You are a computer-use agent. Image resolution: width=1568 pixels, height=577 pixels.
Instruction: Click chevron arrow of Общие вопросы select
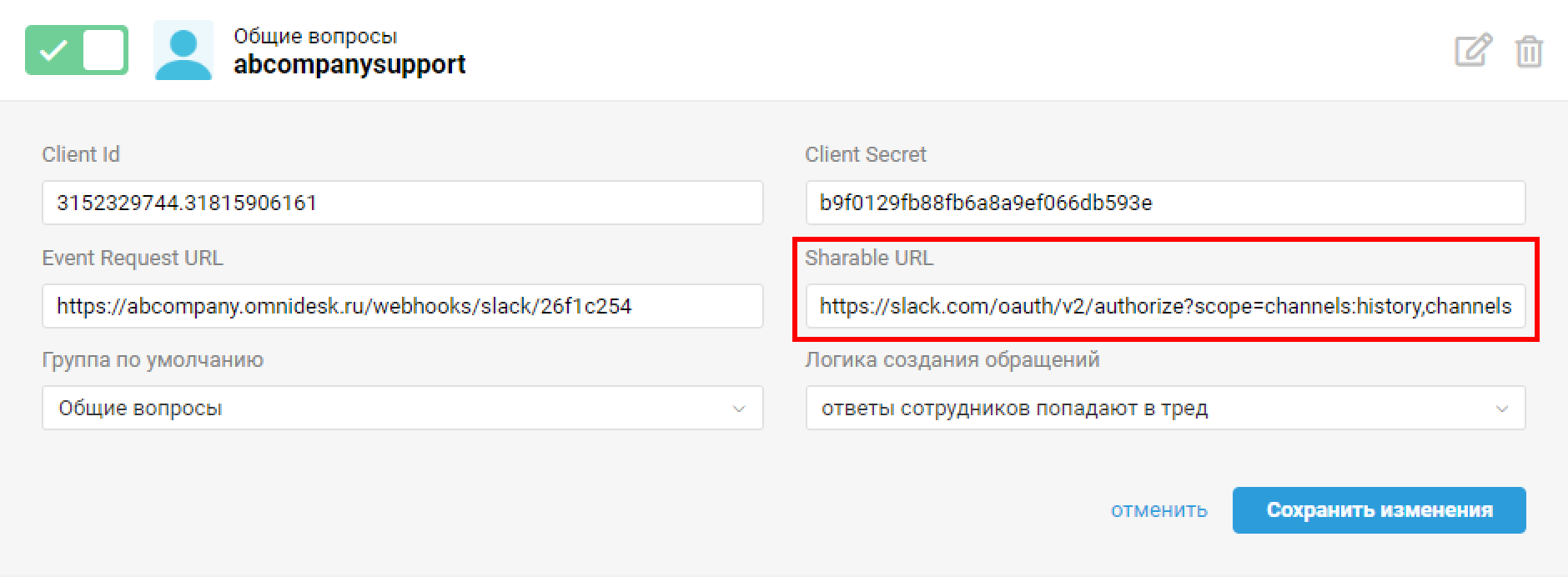[738, 409]
